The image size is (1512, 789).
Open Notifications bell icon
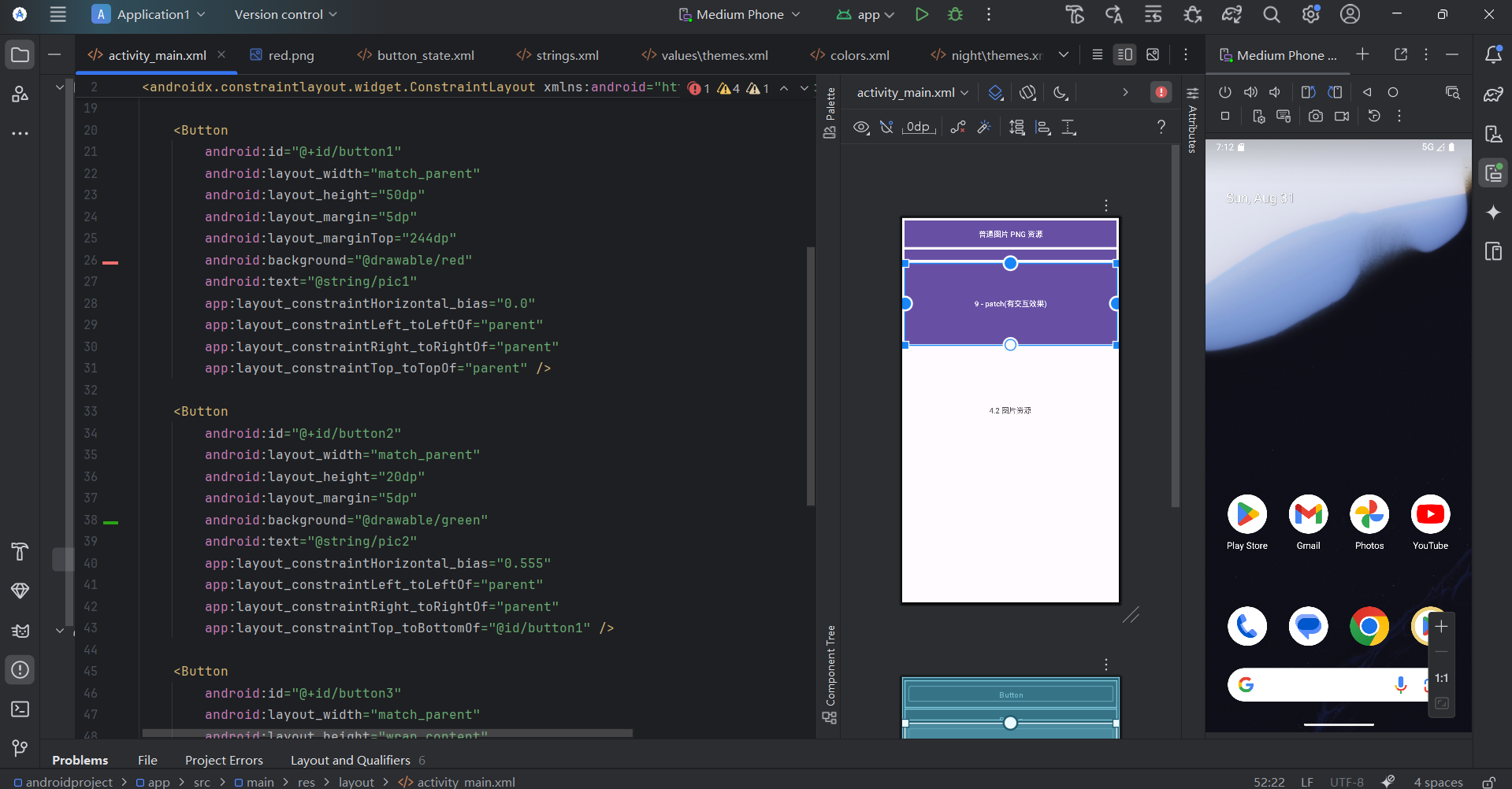click(1493, 54)
